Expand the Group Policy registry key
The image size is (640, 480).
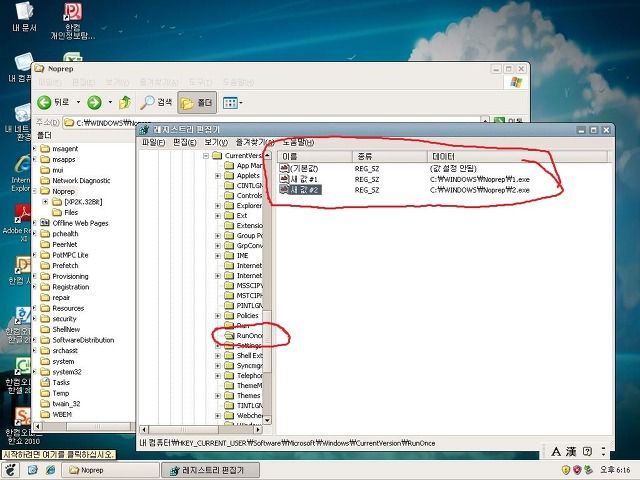[218, 236]
